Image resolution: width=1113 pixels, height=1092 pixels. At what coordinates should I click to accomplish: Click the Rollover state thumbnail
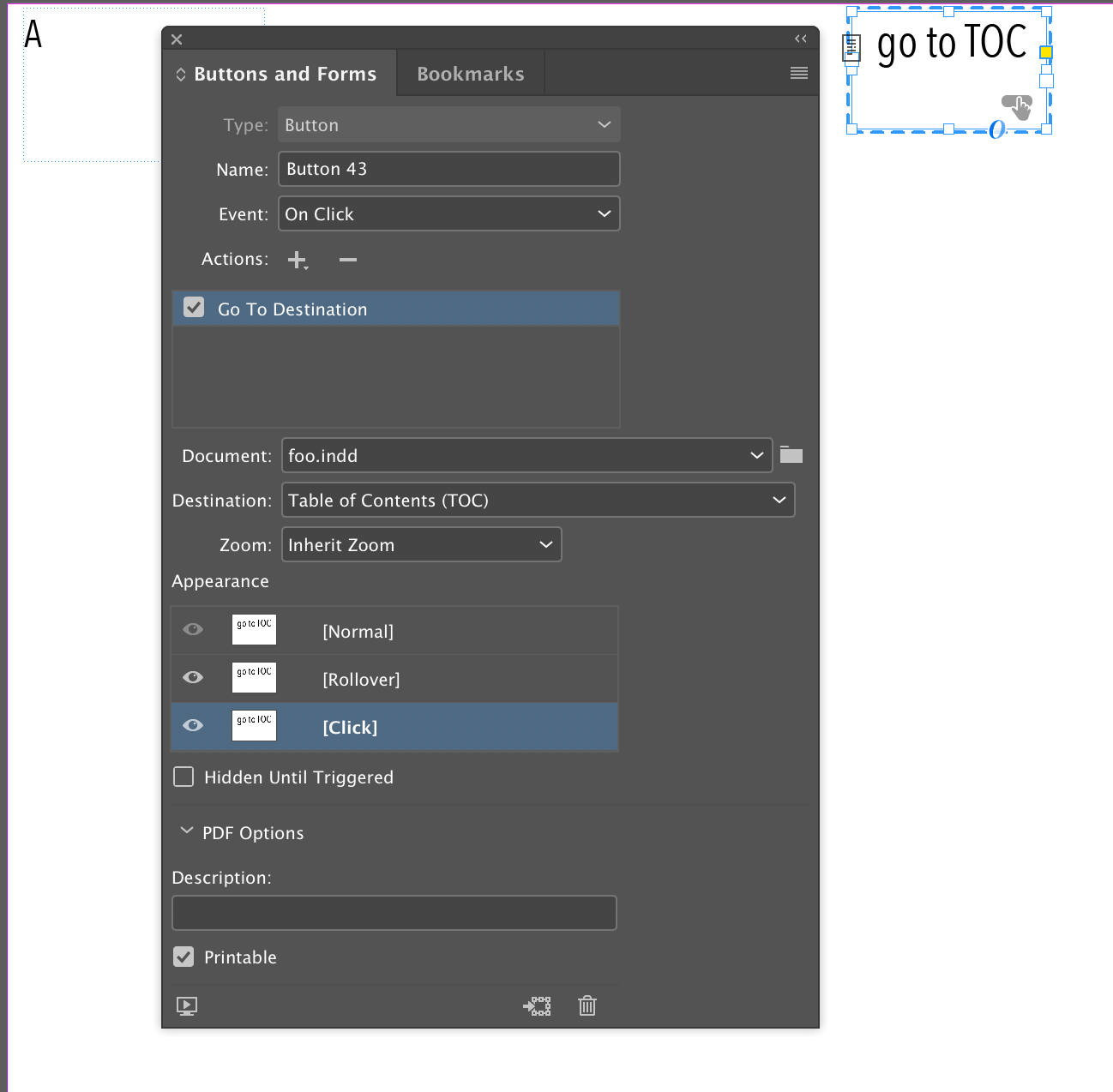point(254,678)
